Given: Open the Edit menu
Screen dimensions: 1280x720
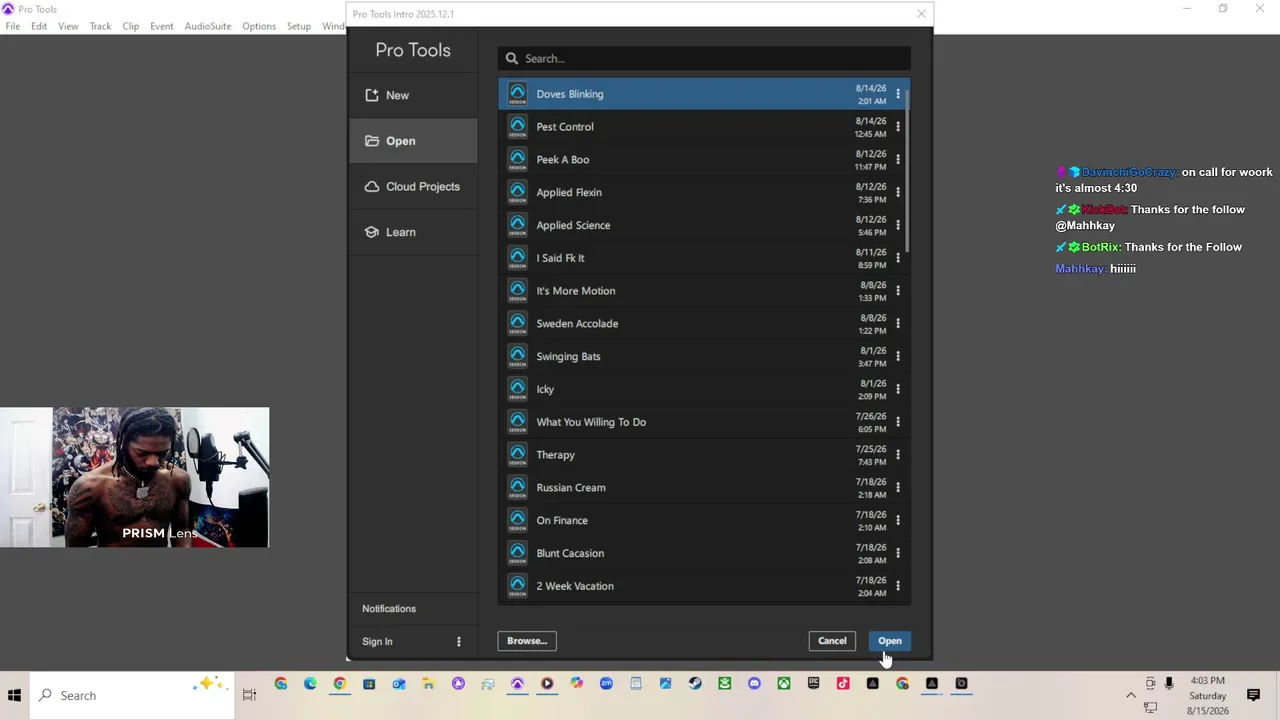Looking at the screenshot, I should pyautogui.click(x=39, y=26).
